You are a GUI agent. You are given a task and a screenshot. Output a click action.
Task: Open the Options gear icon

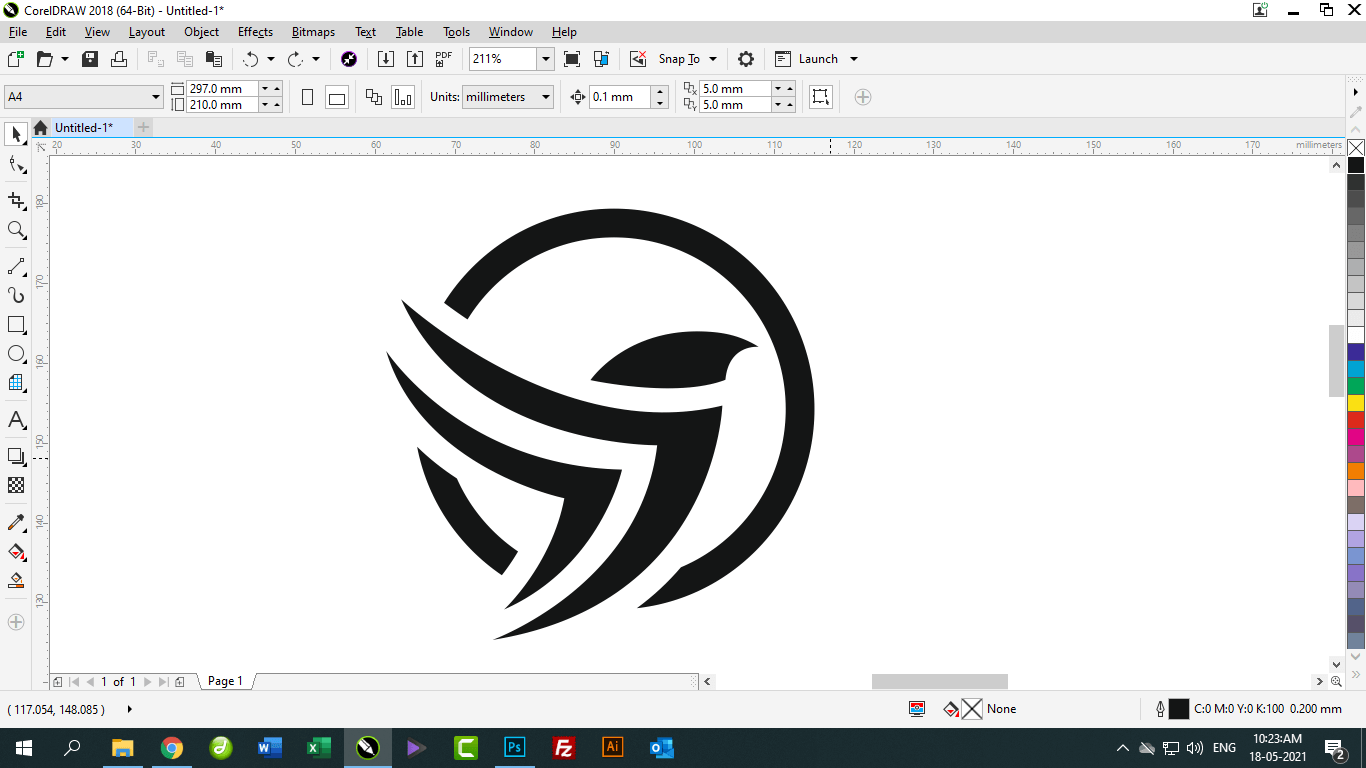(x=746, y=59)
